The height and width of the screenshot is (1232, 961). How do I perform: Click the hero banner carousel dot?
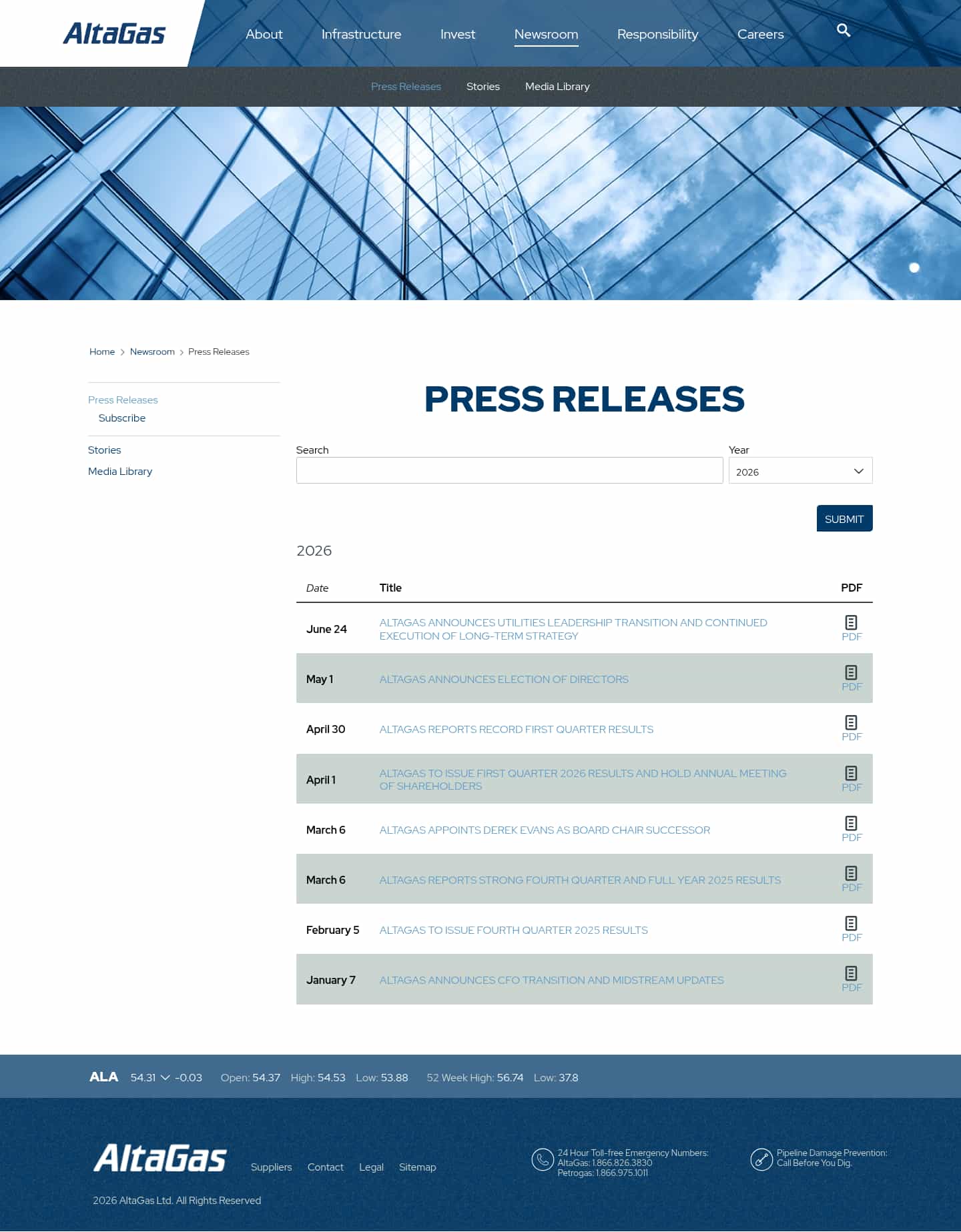914,267
